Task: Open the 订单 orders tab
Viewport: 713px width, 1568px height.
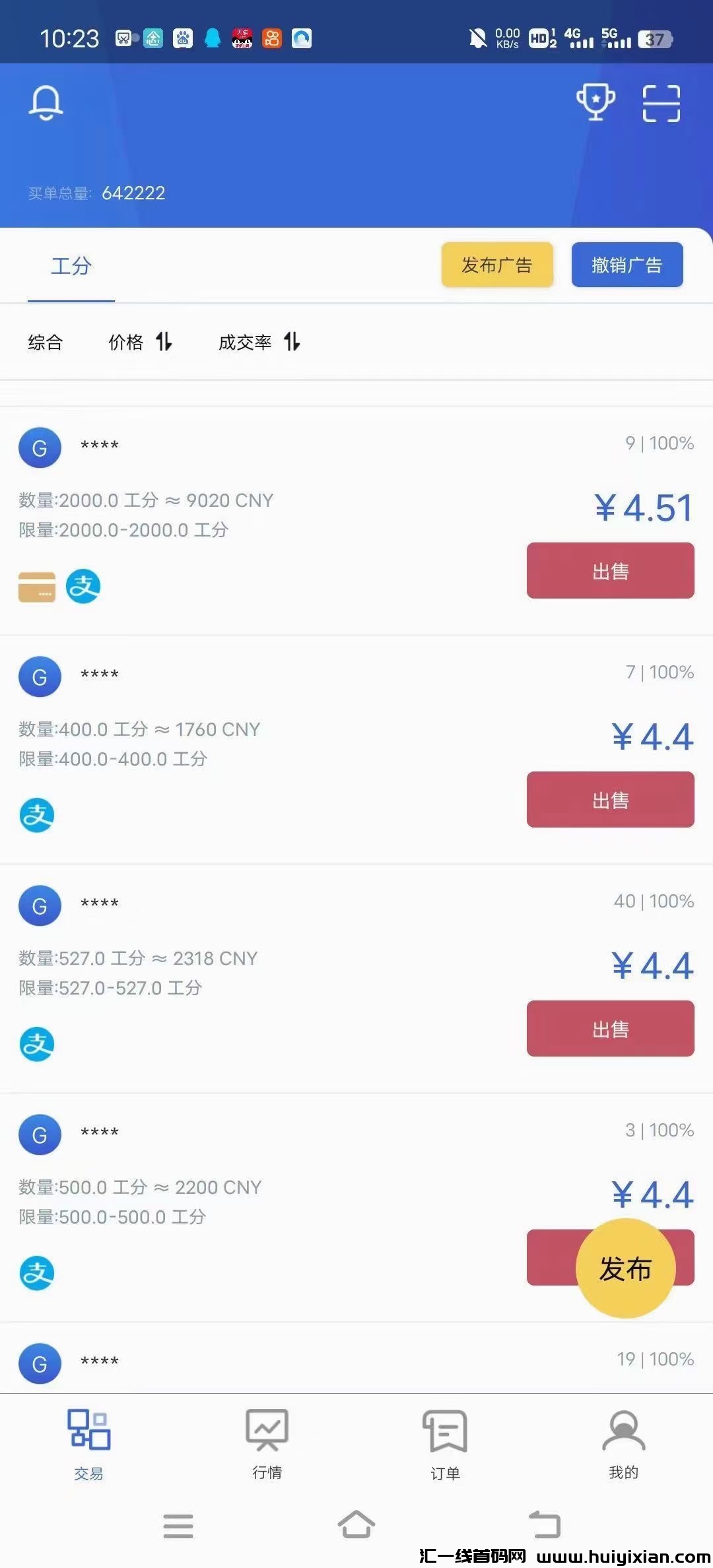Action: pyautogui.click(x=445, y=1443)
